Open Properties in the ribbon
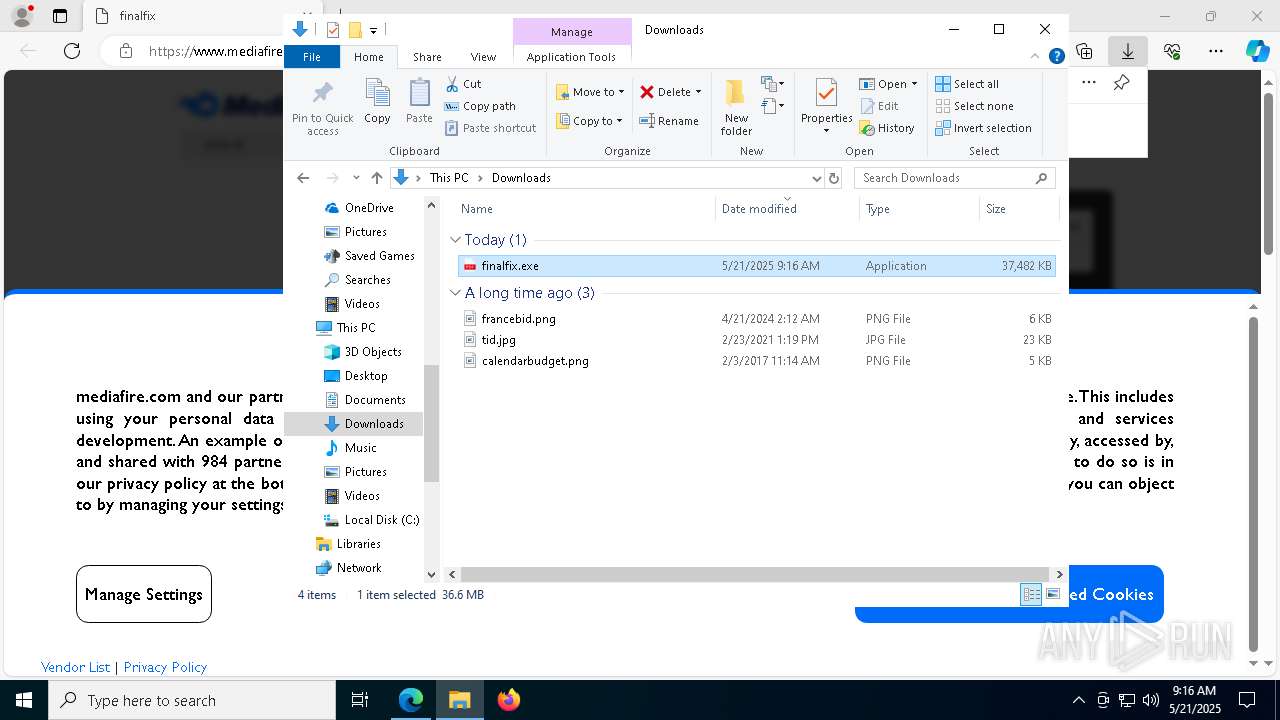This screenshot has height=720, width=1280. pos(826,106)
